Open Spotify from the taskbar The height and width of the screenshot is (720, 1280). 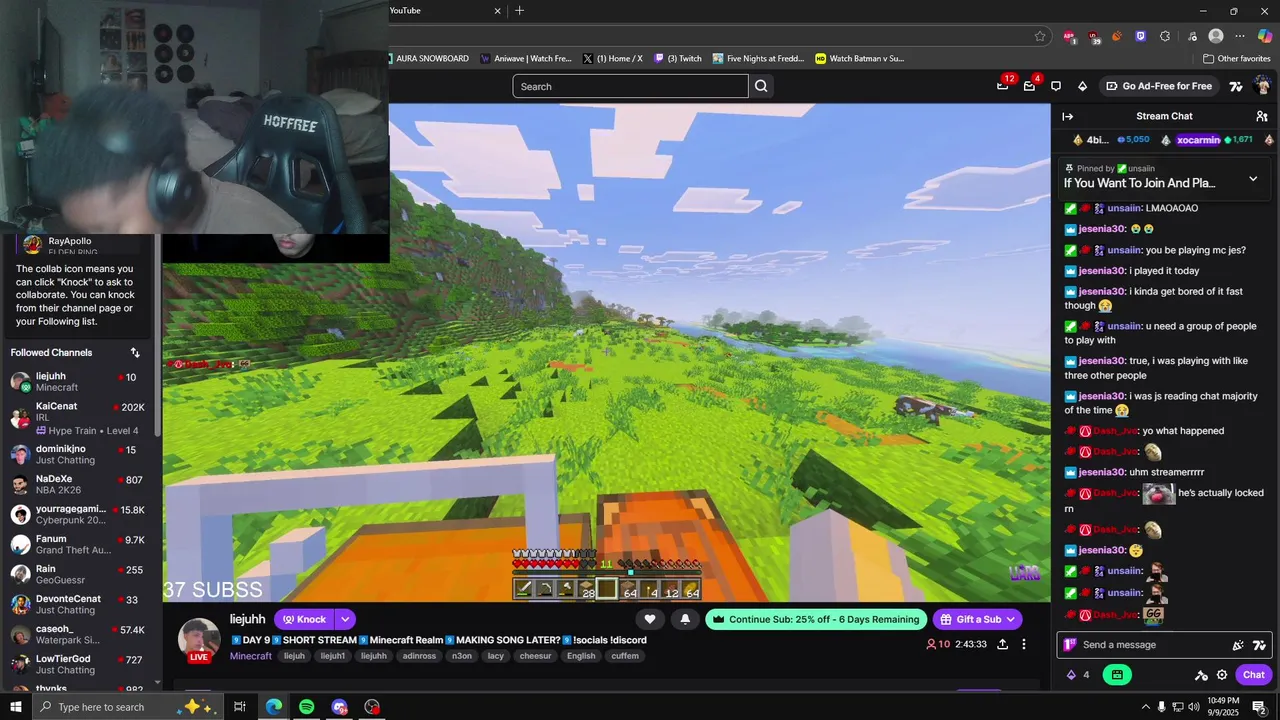point(307,707)
